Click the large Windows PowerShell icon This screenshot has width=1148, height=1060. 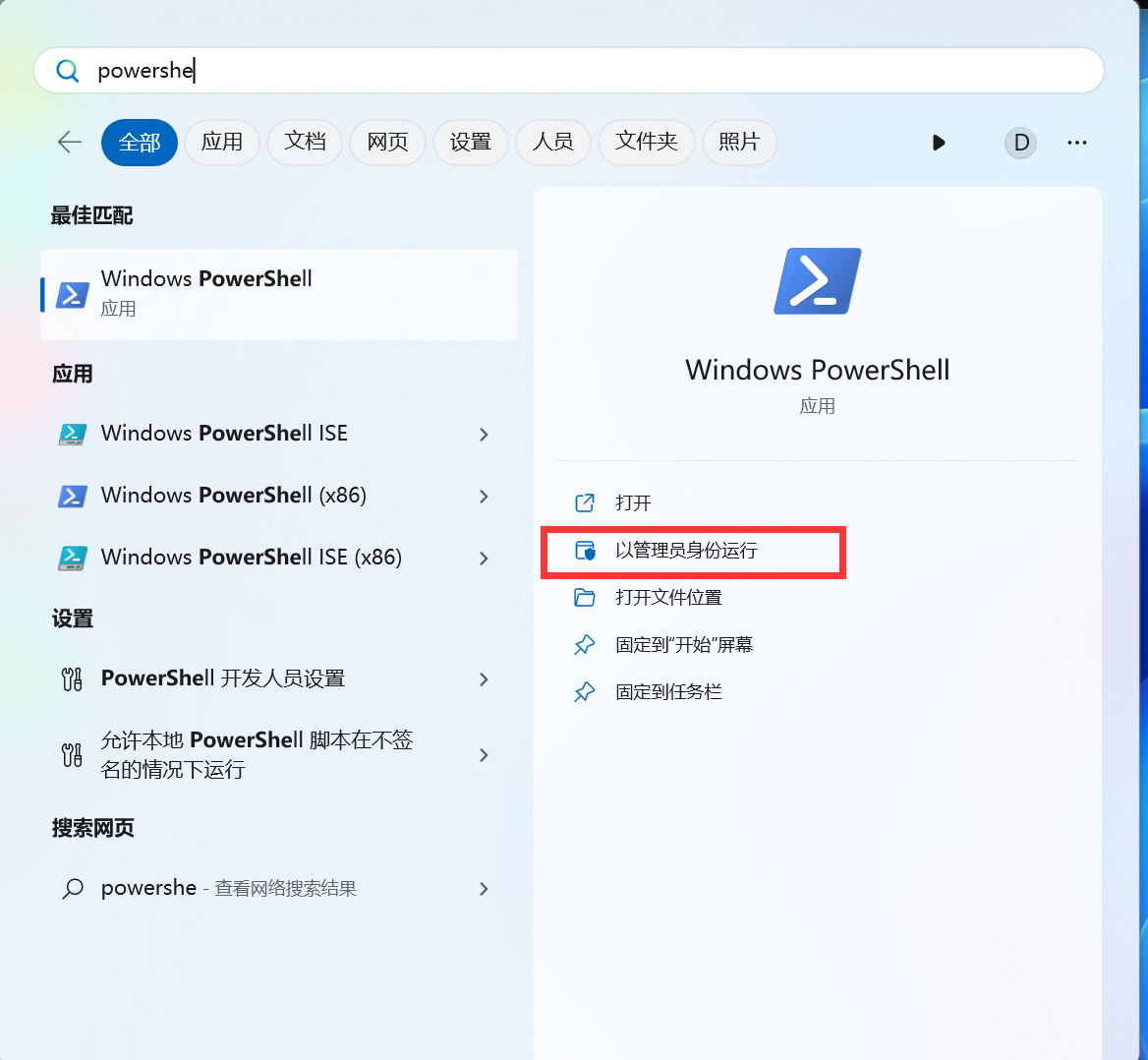817,281
